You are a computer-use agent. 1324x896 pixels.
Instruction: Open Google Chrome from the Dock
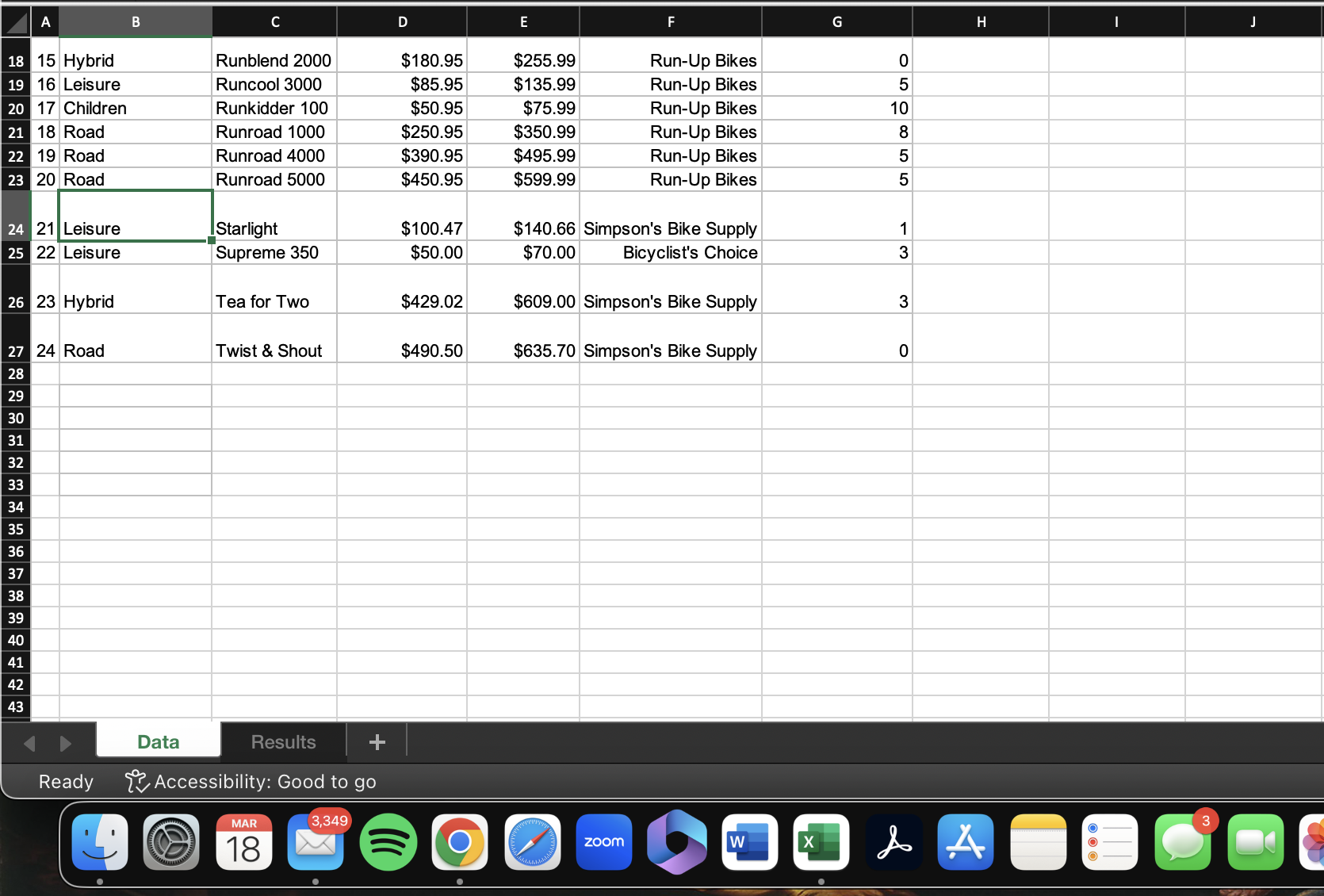tap(459, 842)
